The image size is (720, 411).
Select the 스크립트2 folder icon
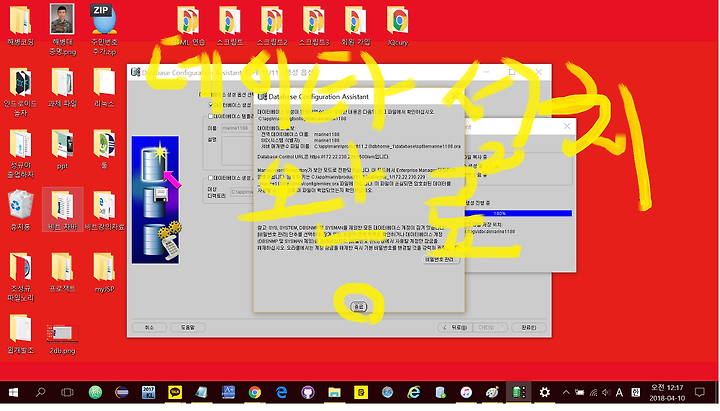272,26
